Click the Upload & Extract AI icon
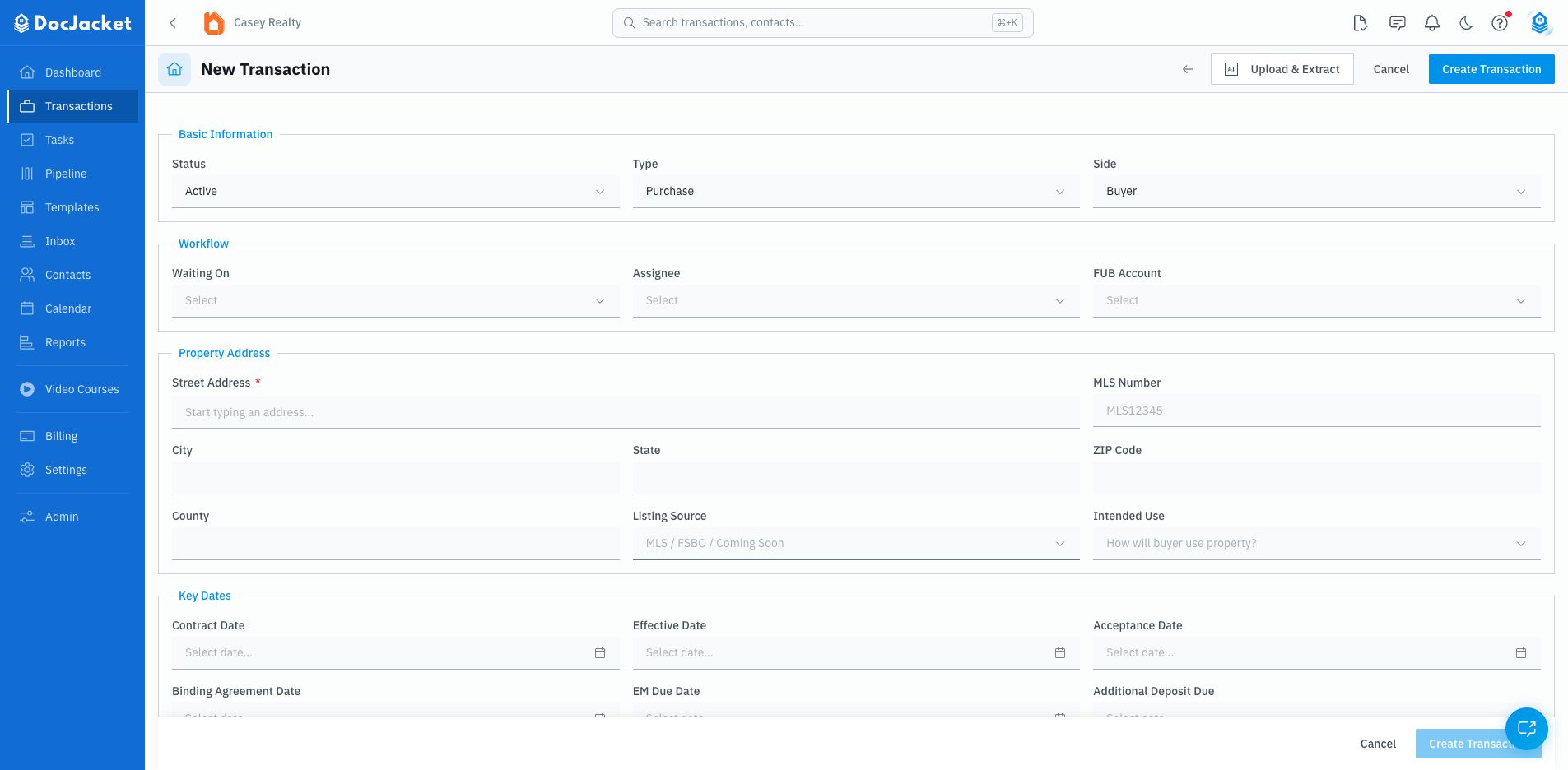Screen dimensions: 1568x770 click(1231, 69)
